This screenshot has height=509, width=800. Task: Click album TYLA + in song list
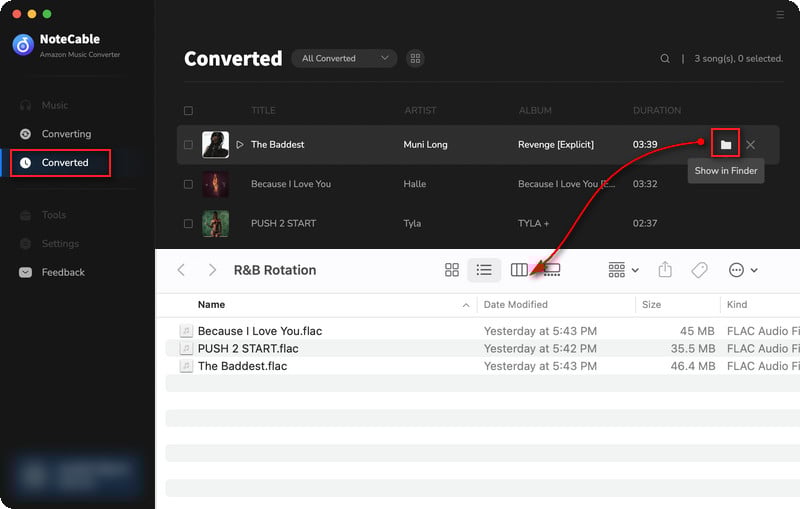pyautogui.click(x=534, y=223)
